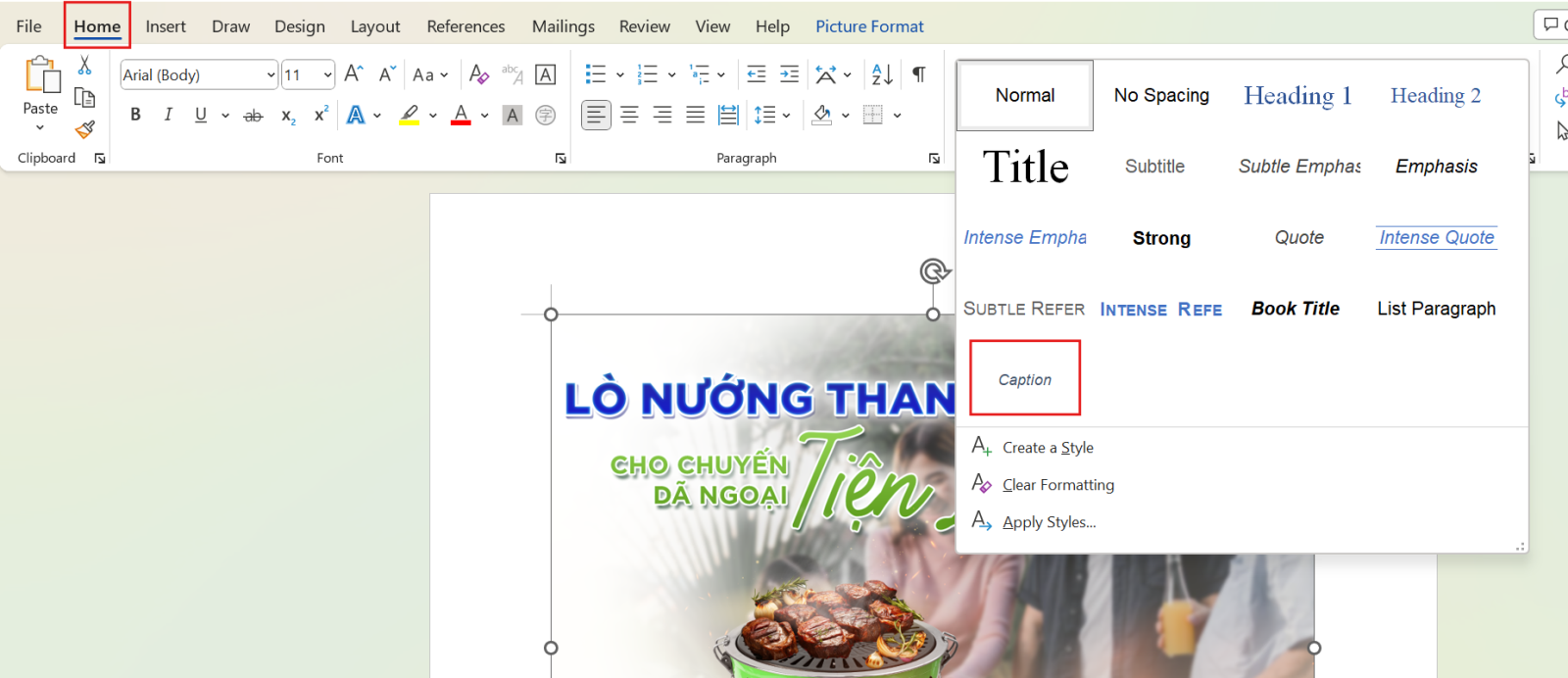Switch to the Mailings tab
The height and width of the screenshot is (678, 1568).
563,26
